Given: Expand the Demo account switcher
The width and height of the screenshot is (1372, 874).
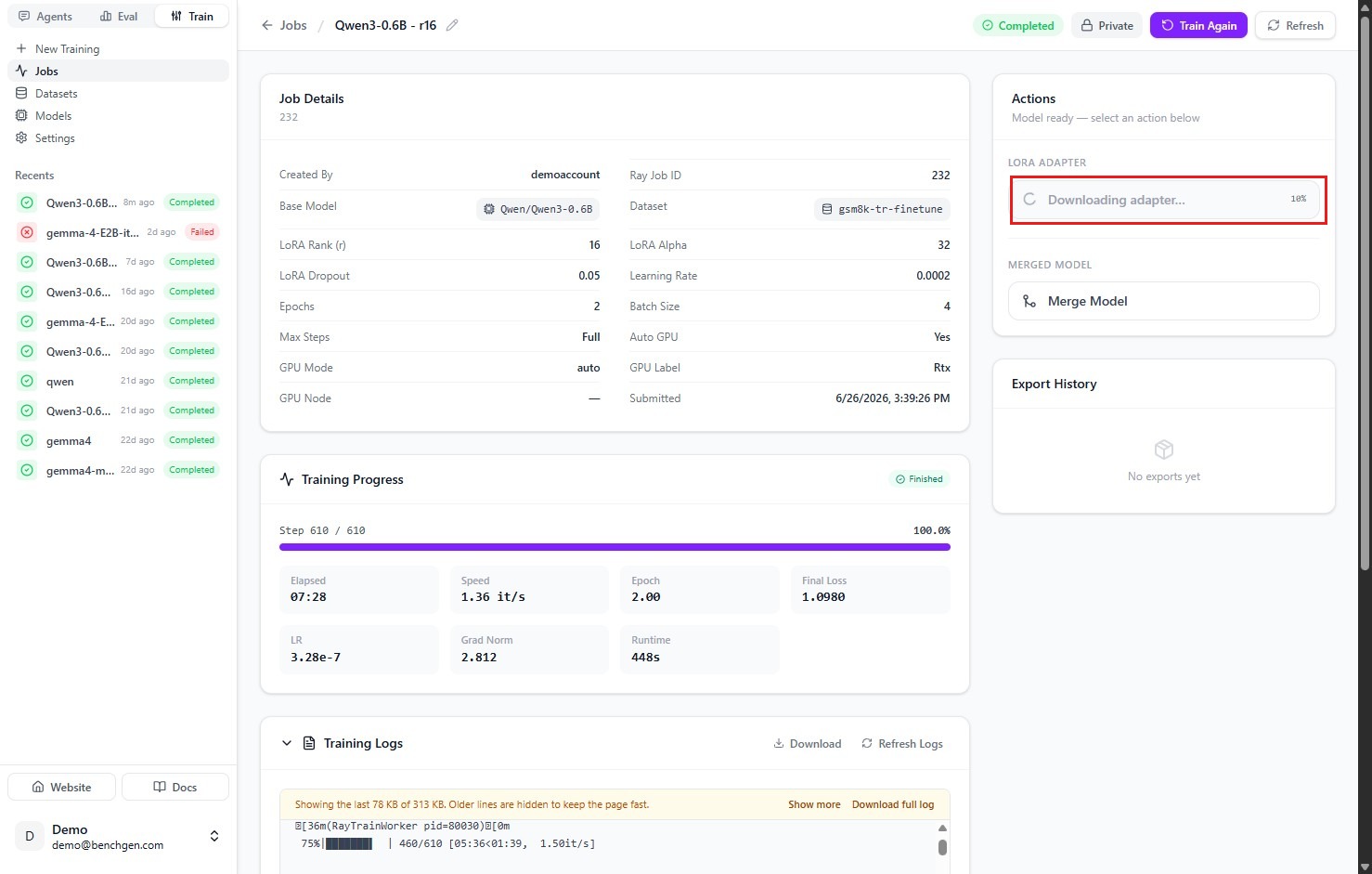Looking at the screenshot, I should point(214,836).
